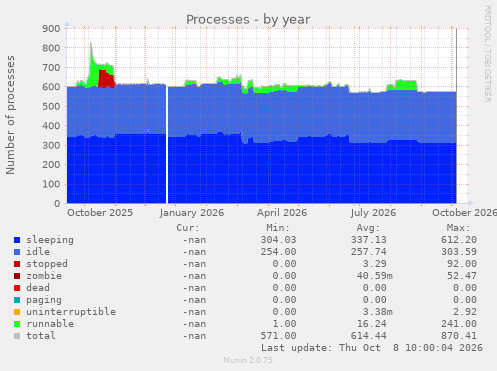Click sleeping average value 337.13
The image size is (497, 371).
(368, 240)
